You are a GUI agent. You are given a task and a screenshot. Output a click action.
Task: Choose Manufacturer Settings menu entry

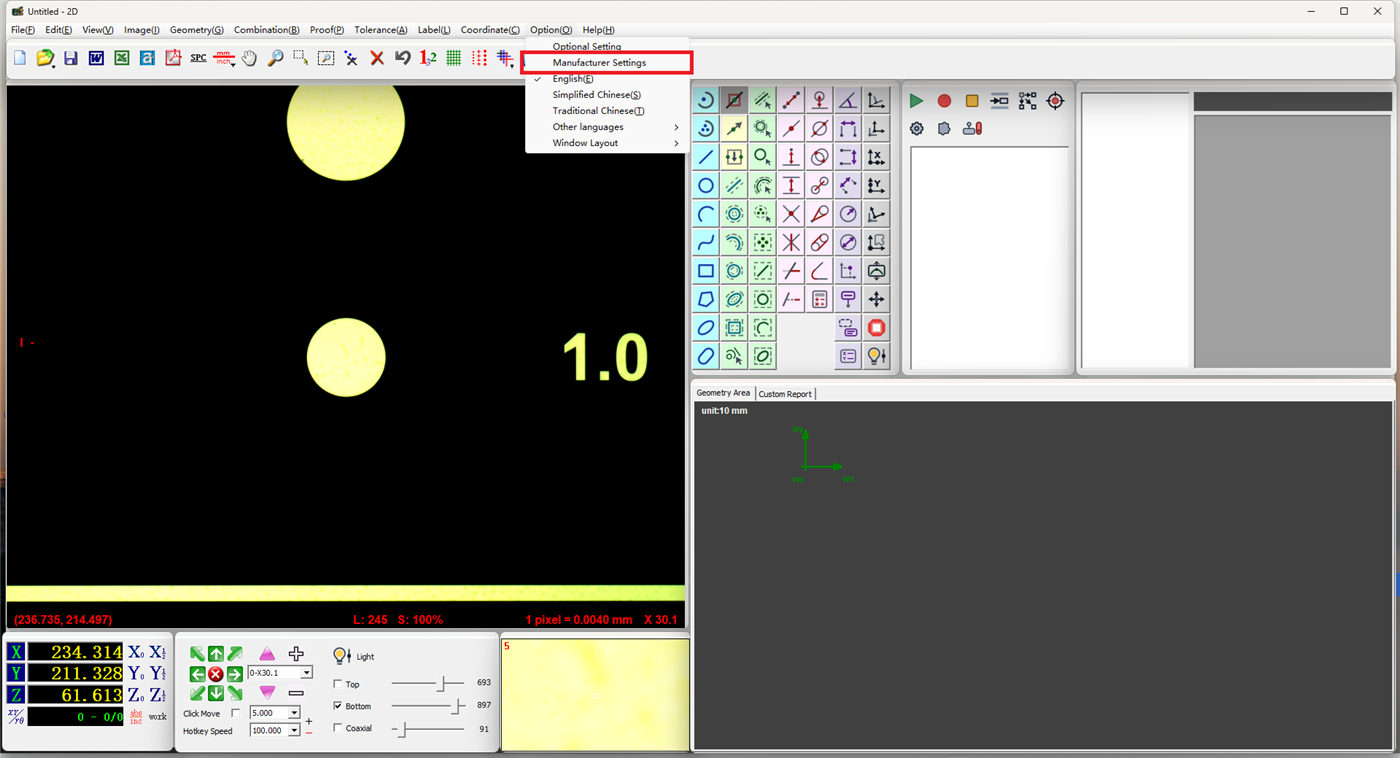(607, 62)
